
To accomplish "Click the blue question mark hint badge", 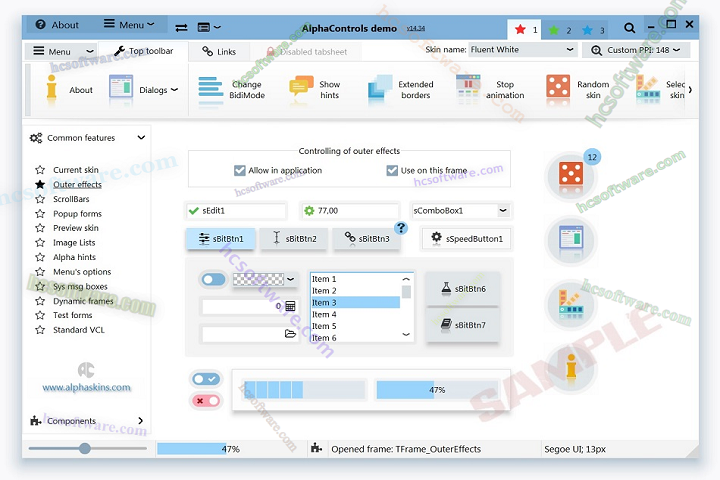I will pyautogui.click(x=401, y=228).
